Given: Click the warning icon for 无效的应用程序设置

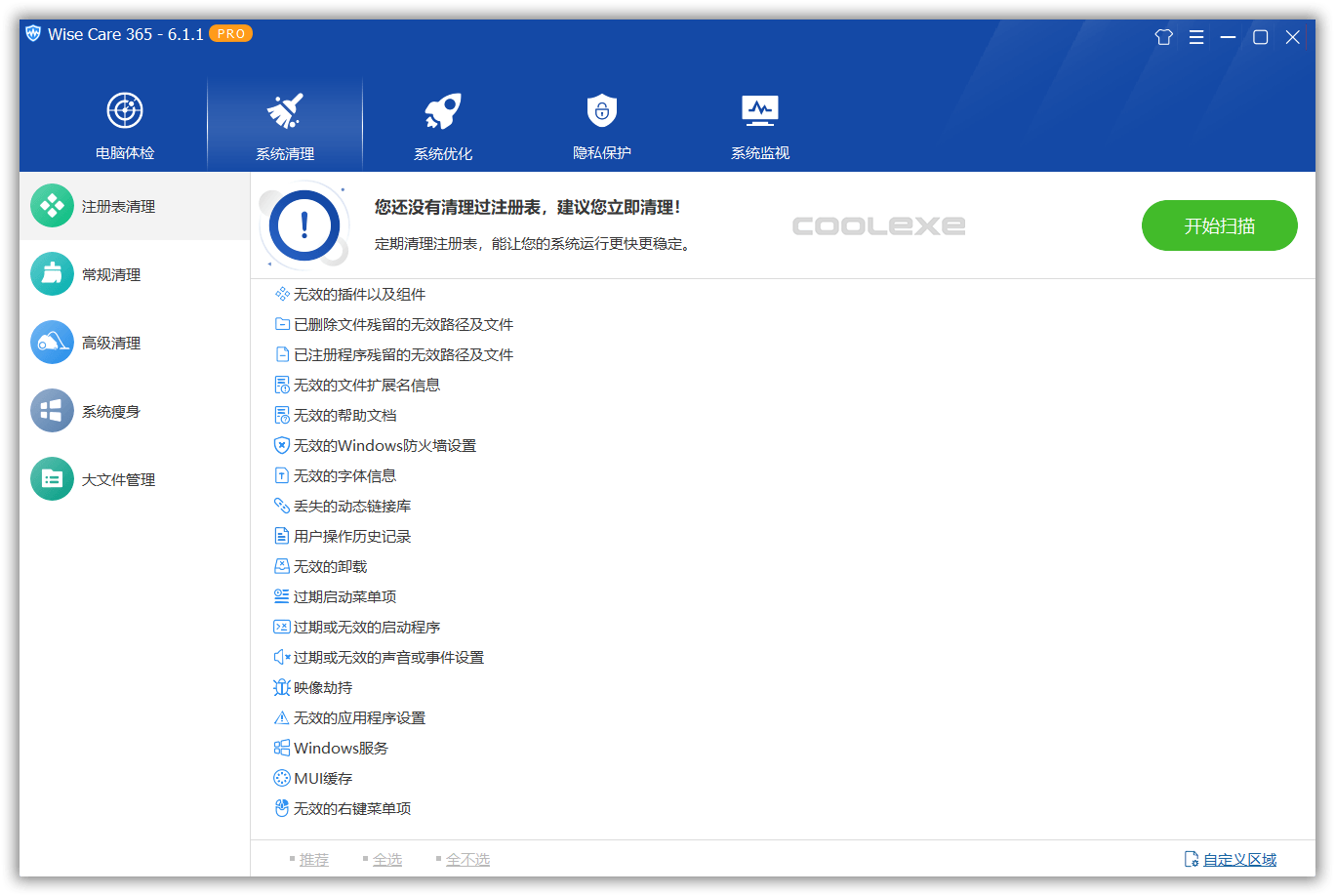Looking at the screenshot, I should [282, 717].
